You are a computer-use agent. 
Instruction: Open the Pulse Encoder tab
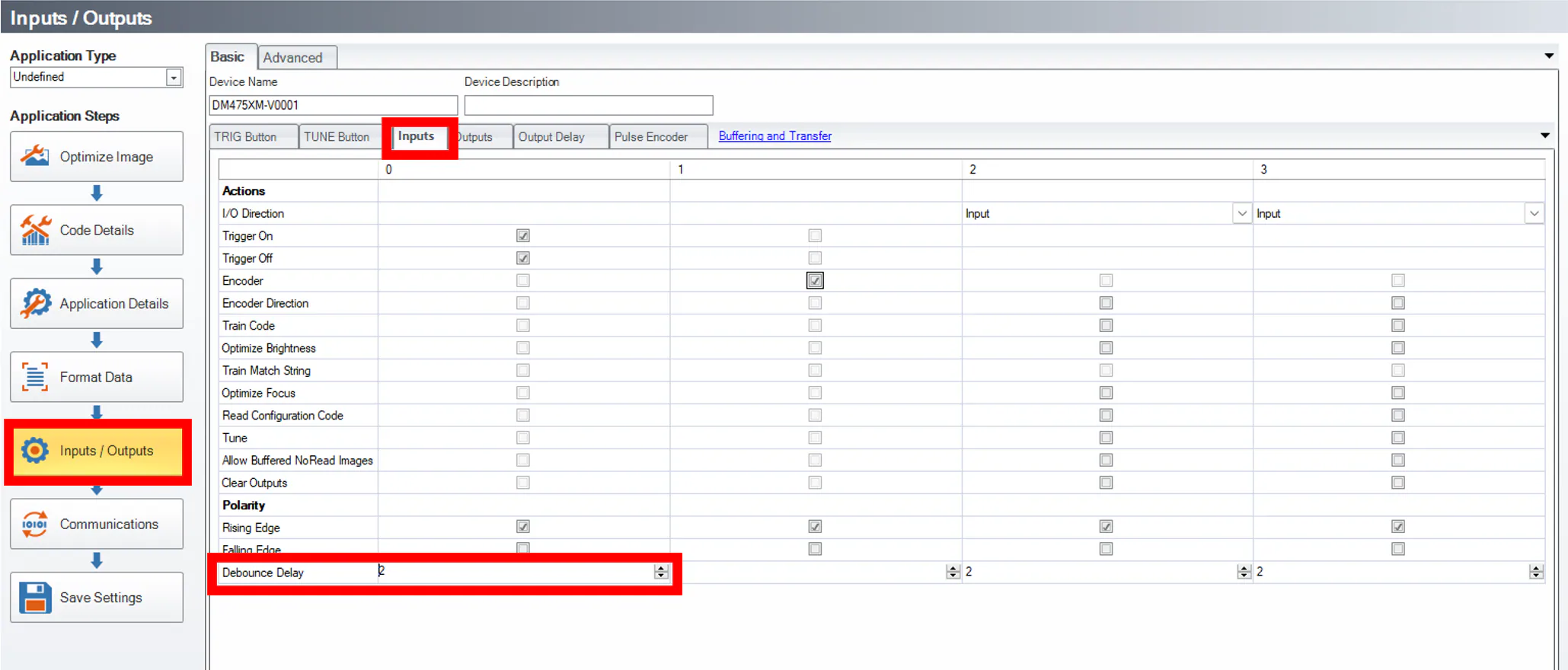click(651, 137)
